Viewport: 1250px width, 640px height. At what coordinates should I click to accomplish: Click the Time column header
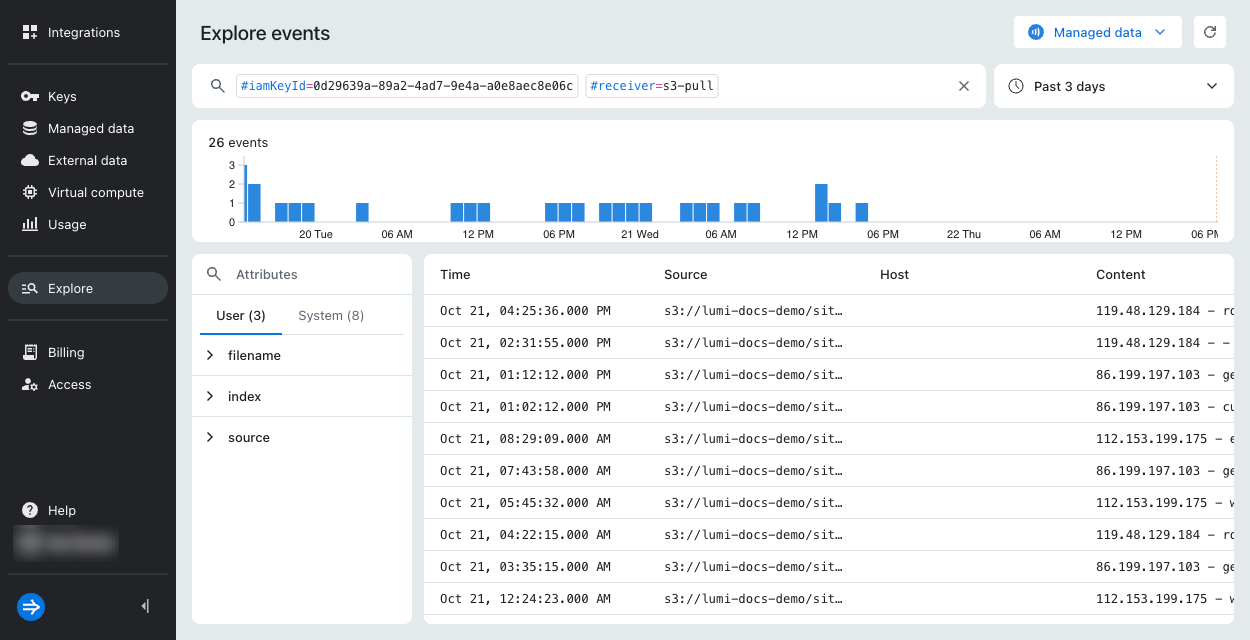(x=455, y=274)
